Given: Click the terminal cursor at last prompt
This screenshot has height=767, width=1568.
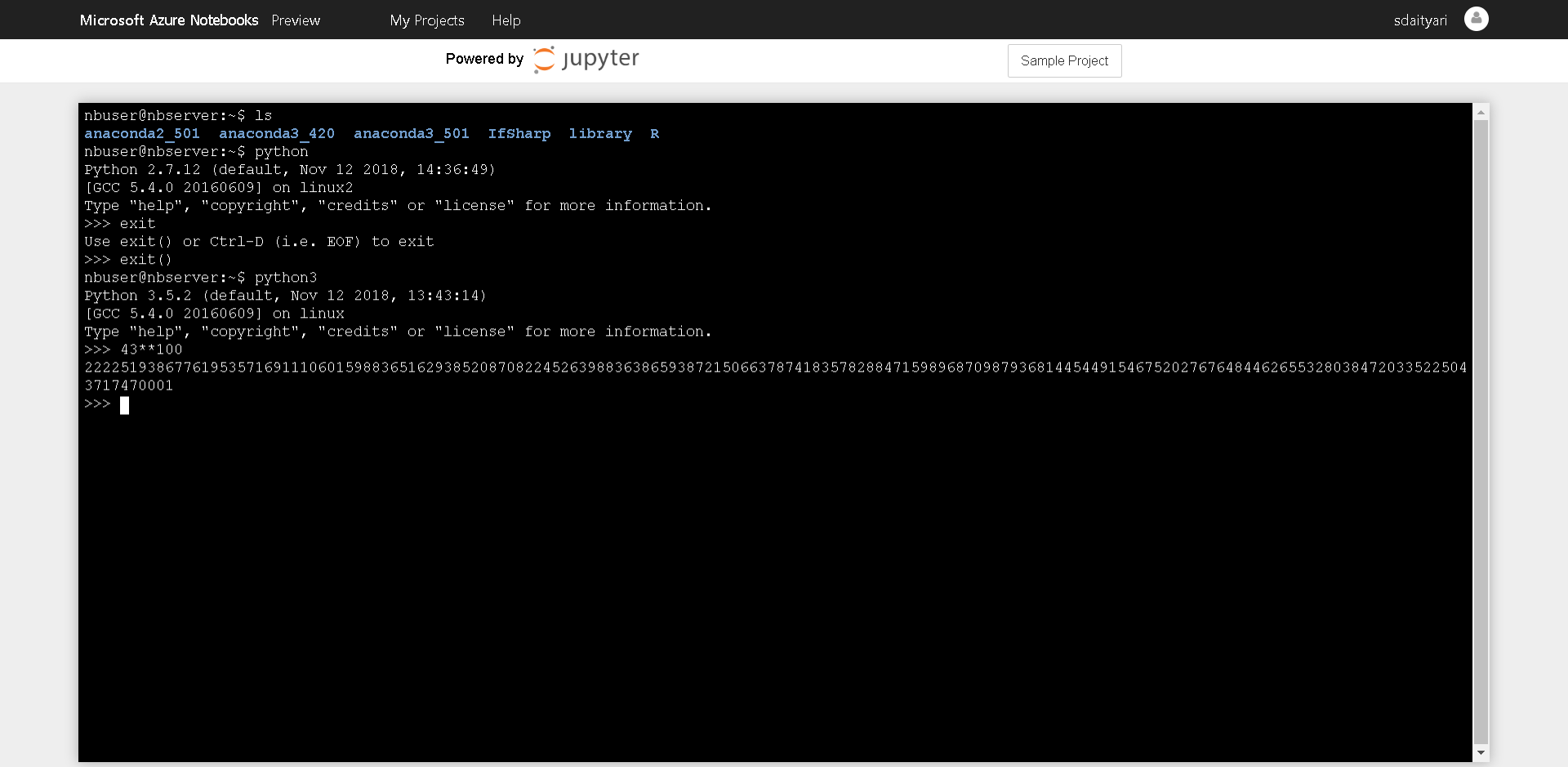Looking at the screenshot, I should [124, 405].
